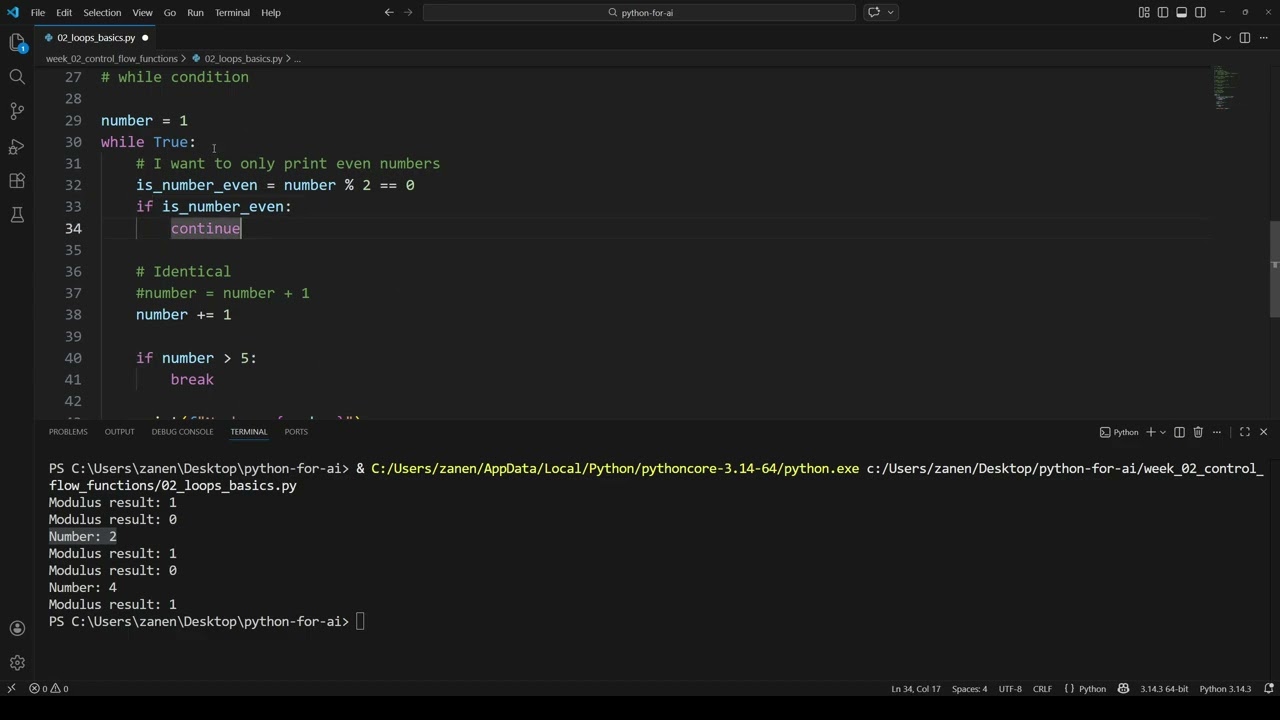
Task: Click the Customize Layout icon
Action: (x=1144, y=12)
